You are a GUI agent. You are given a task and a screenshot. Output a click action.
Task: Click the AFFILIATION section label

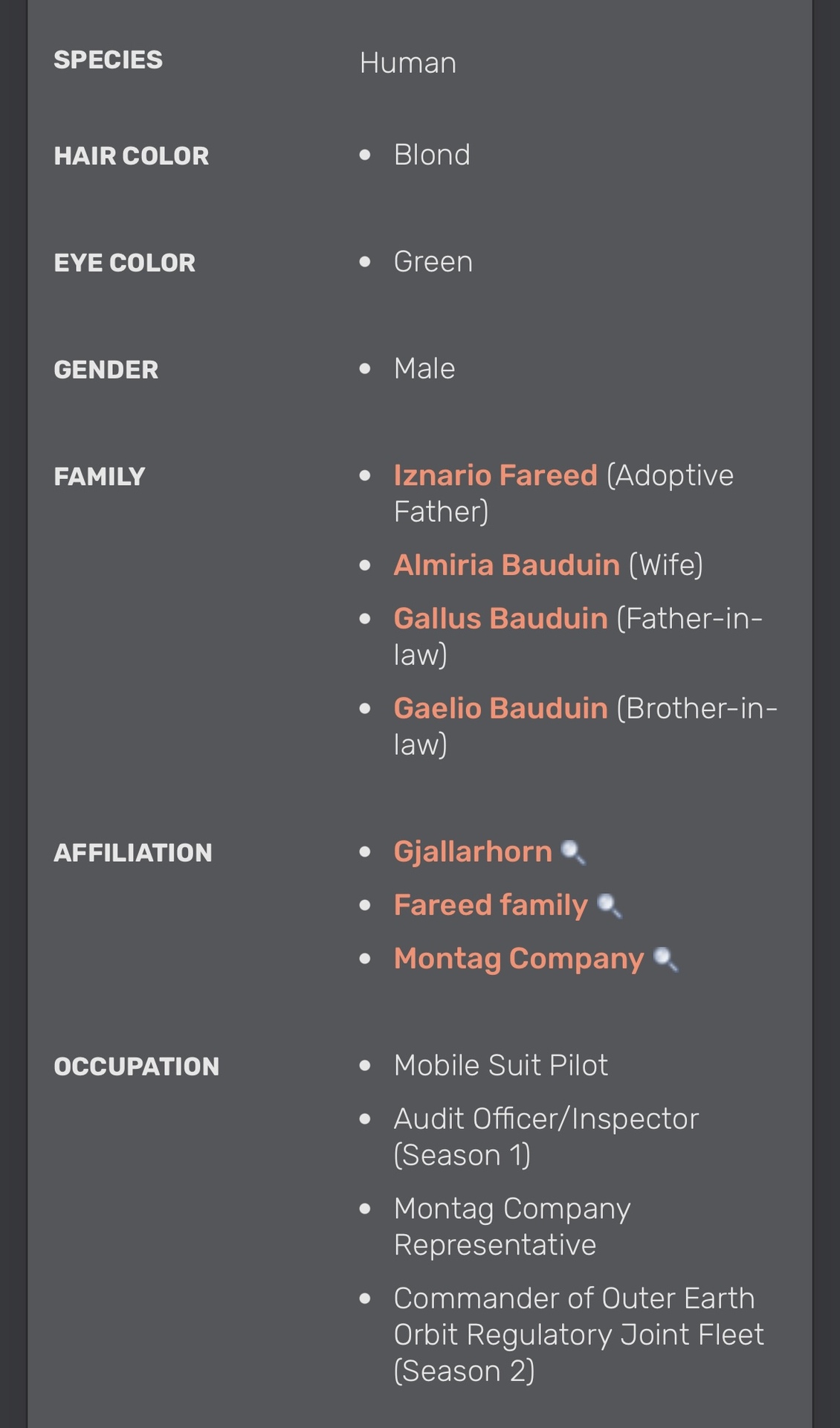pos(132,853)
